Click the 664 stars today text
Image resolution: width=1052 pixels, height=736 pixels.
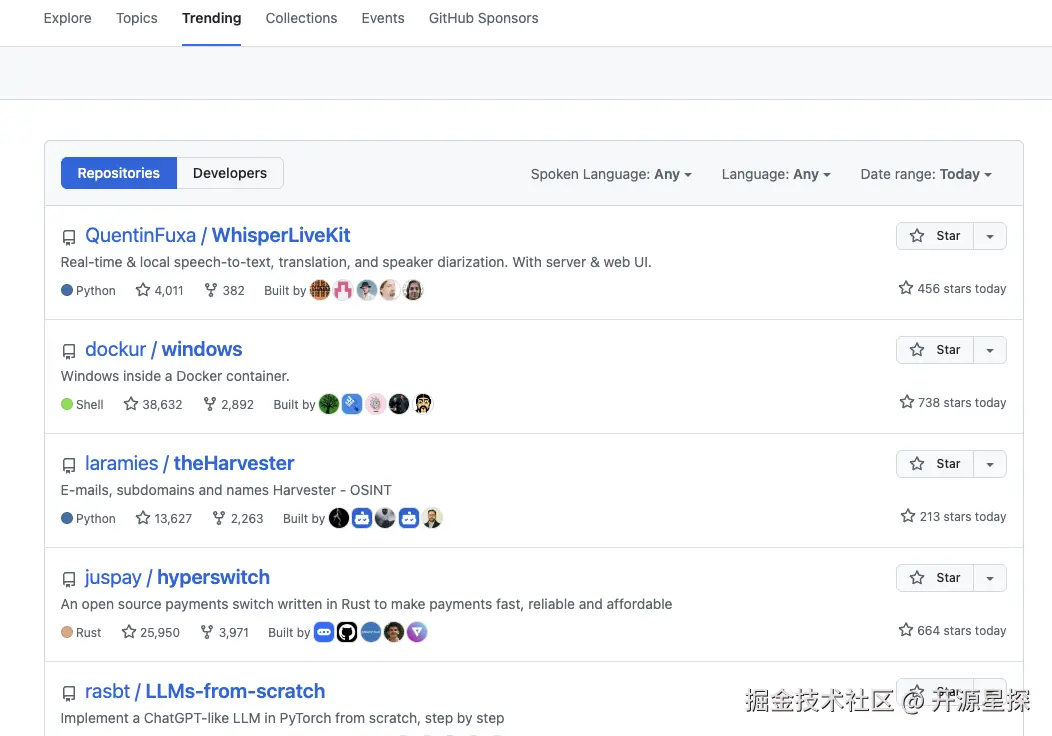[x=952, y=631]
